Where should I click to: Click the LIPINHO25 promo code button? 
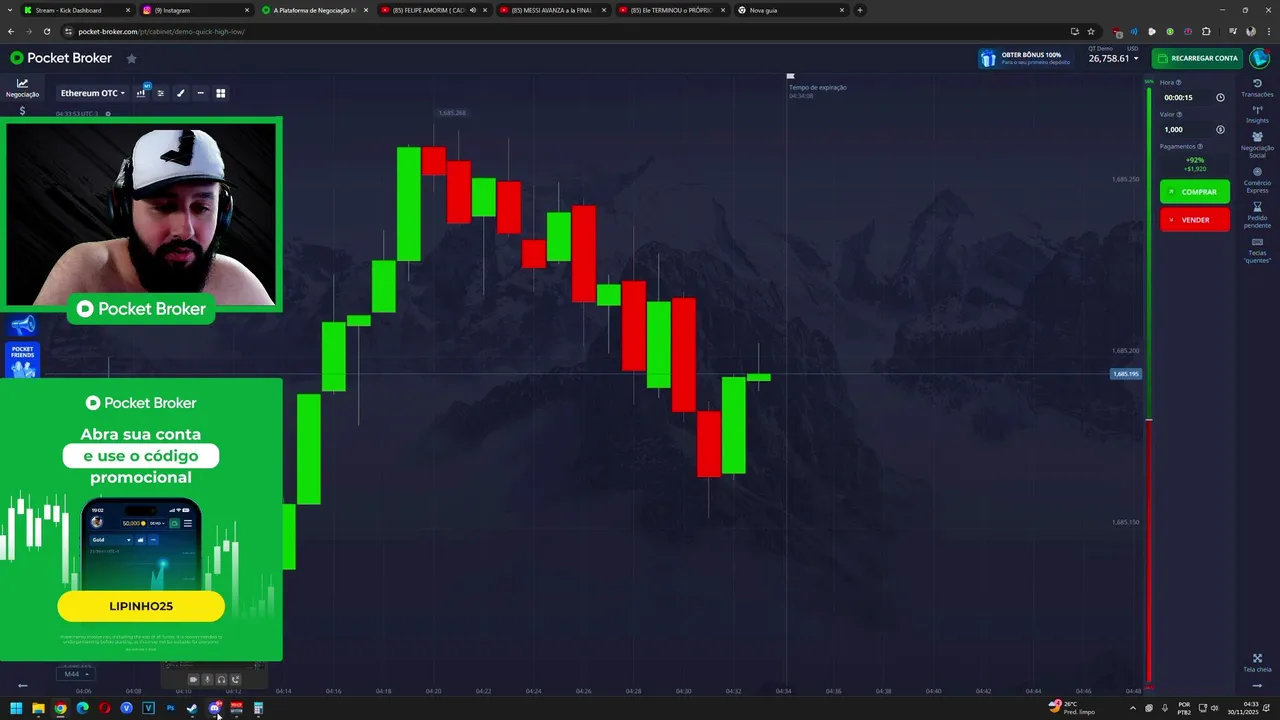(141, 606)
